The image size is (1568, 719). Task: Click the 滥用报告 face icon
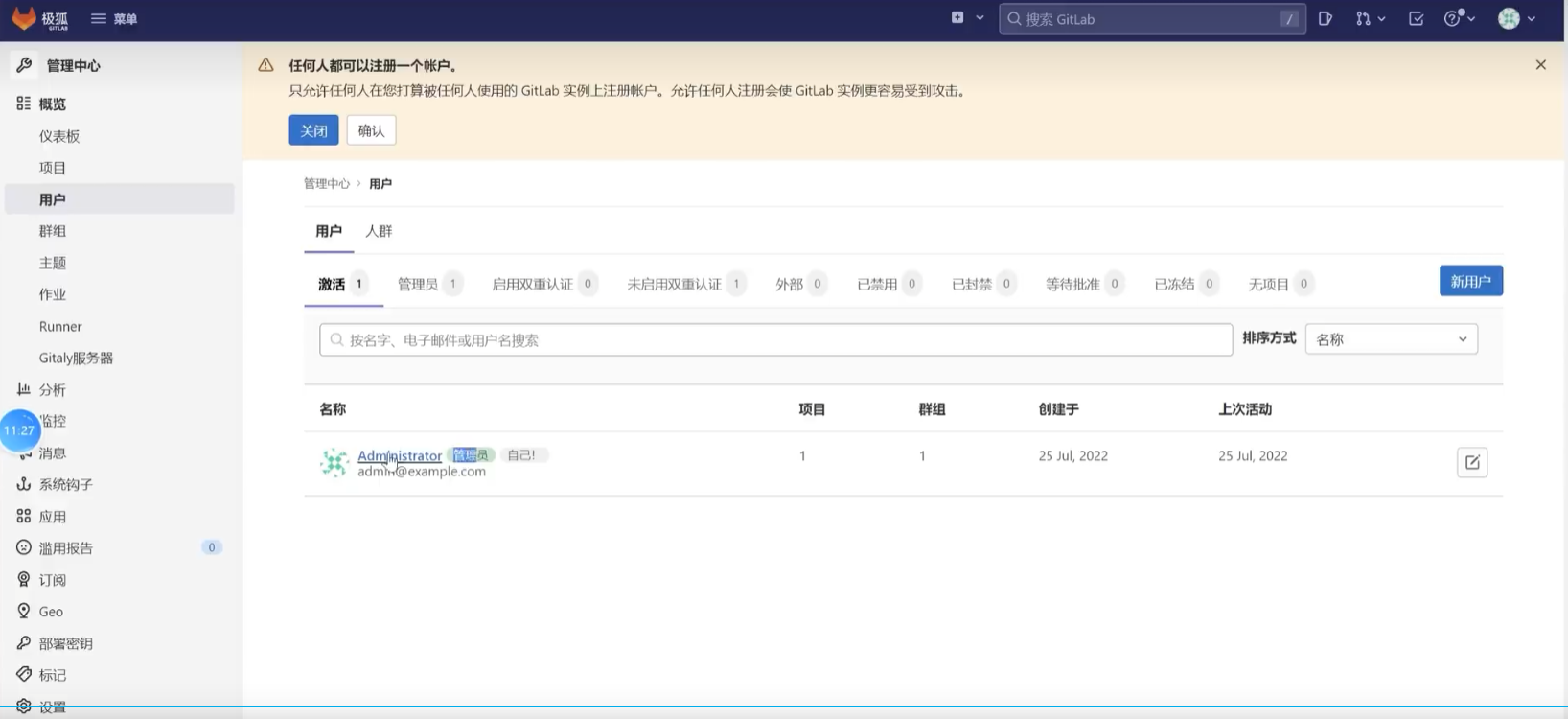(24, 547)
